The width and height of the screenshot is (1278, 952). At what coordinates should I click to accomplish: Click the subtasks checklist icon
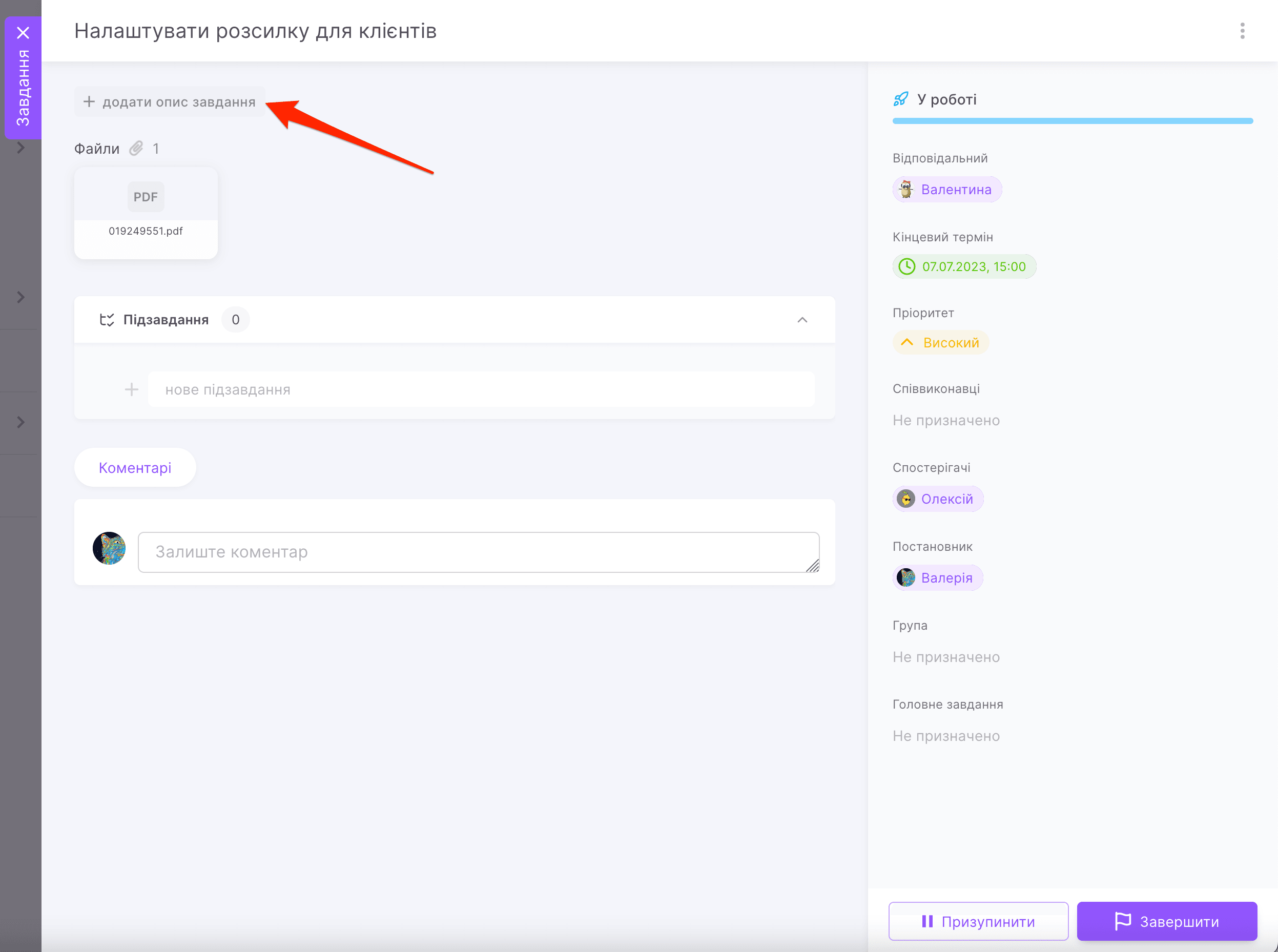[x=107, y=320]
